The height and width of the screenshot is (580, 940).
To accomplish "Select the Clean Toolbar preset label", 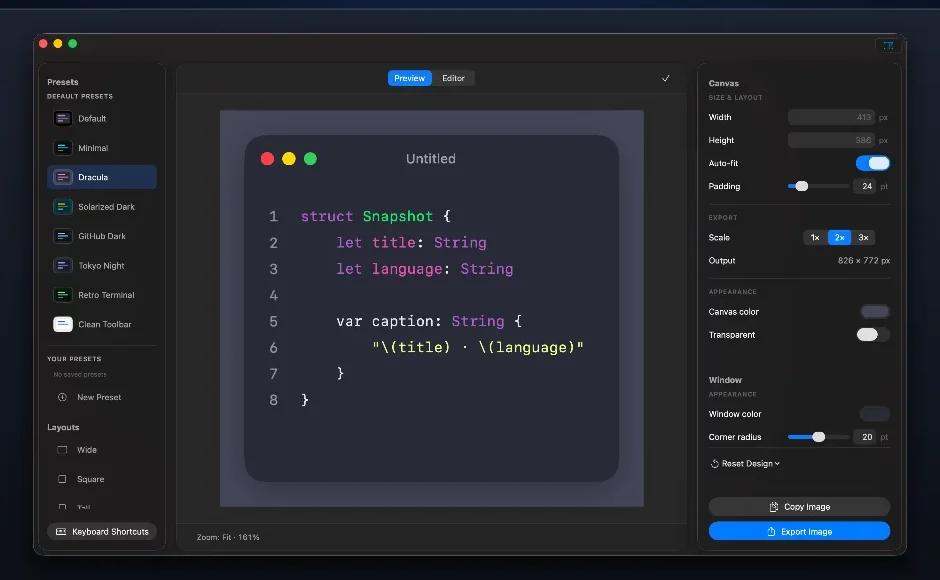I will click(x=104, y=324).
